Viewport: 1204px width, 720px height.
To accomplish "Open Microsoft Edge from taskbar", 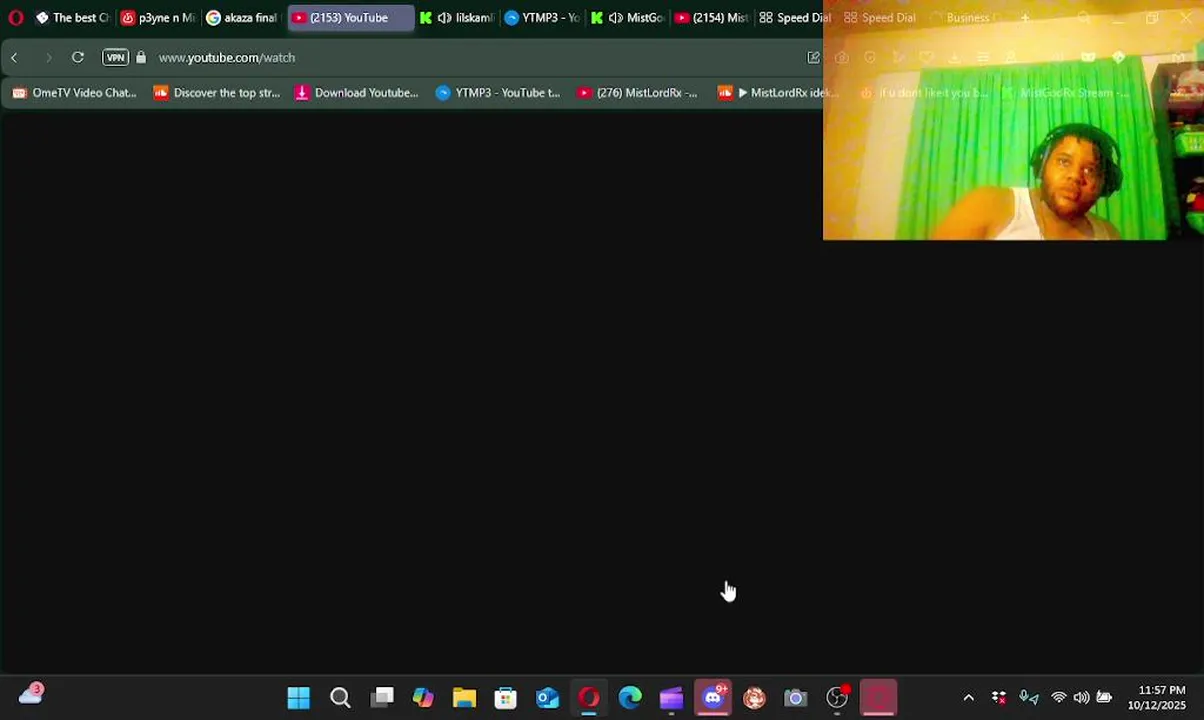I will tap(630, 698).
